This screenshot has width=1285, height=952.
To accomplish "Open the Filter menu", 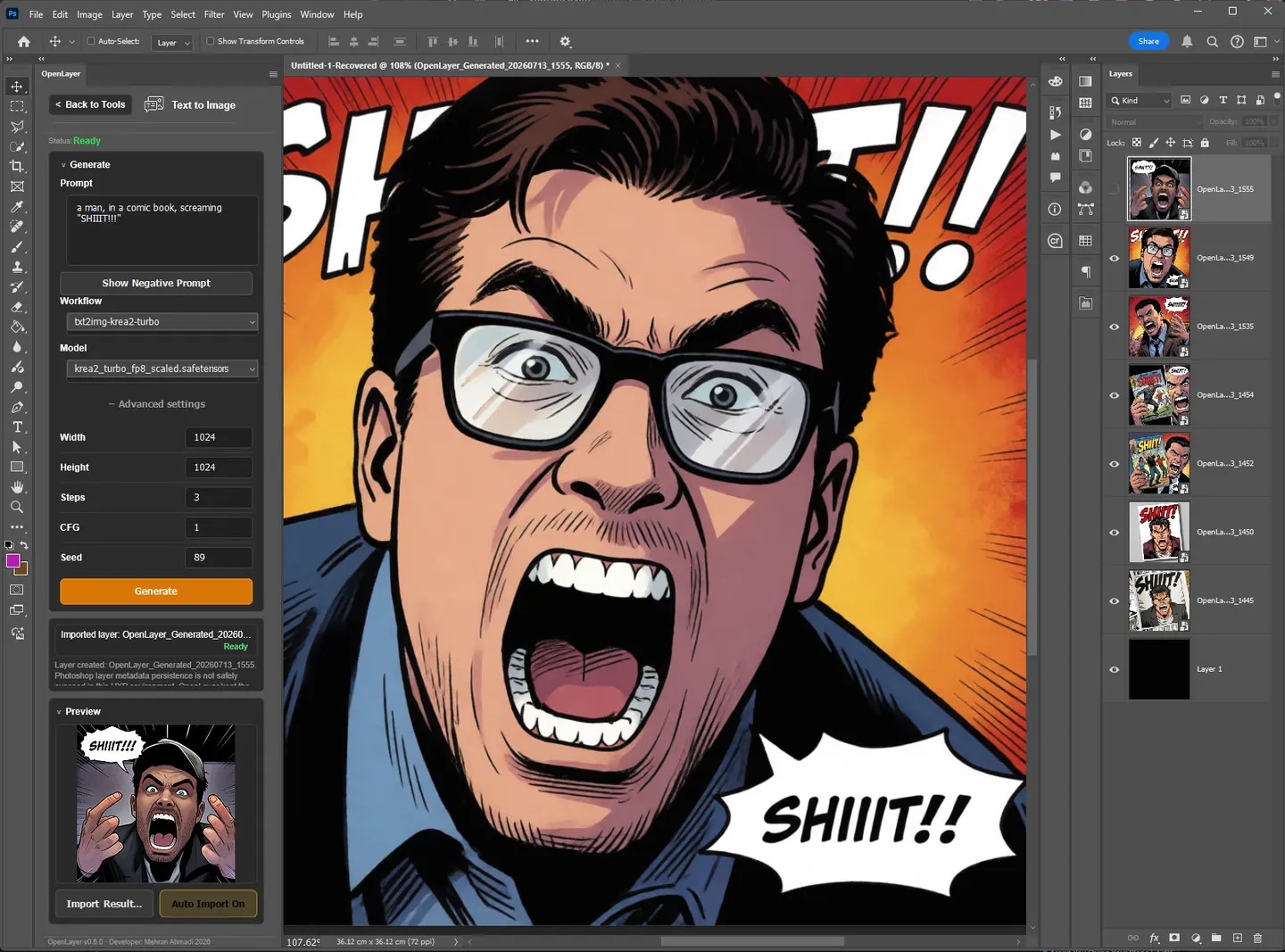I will point(214,14).
